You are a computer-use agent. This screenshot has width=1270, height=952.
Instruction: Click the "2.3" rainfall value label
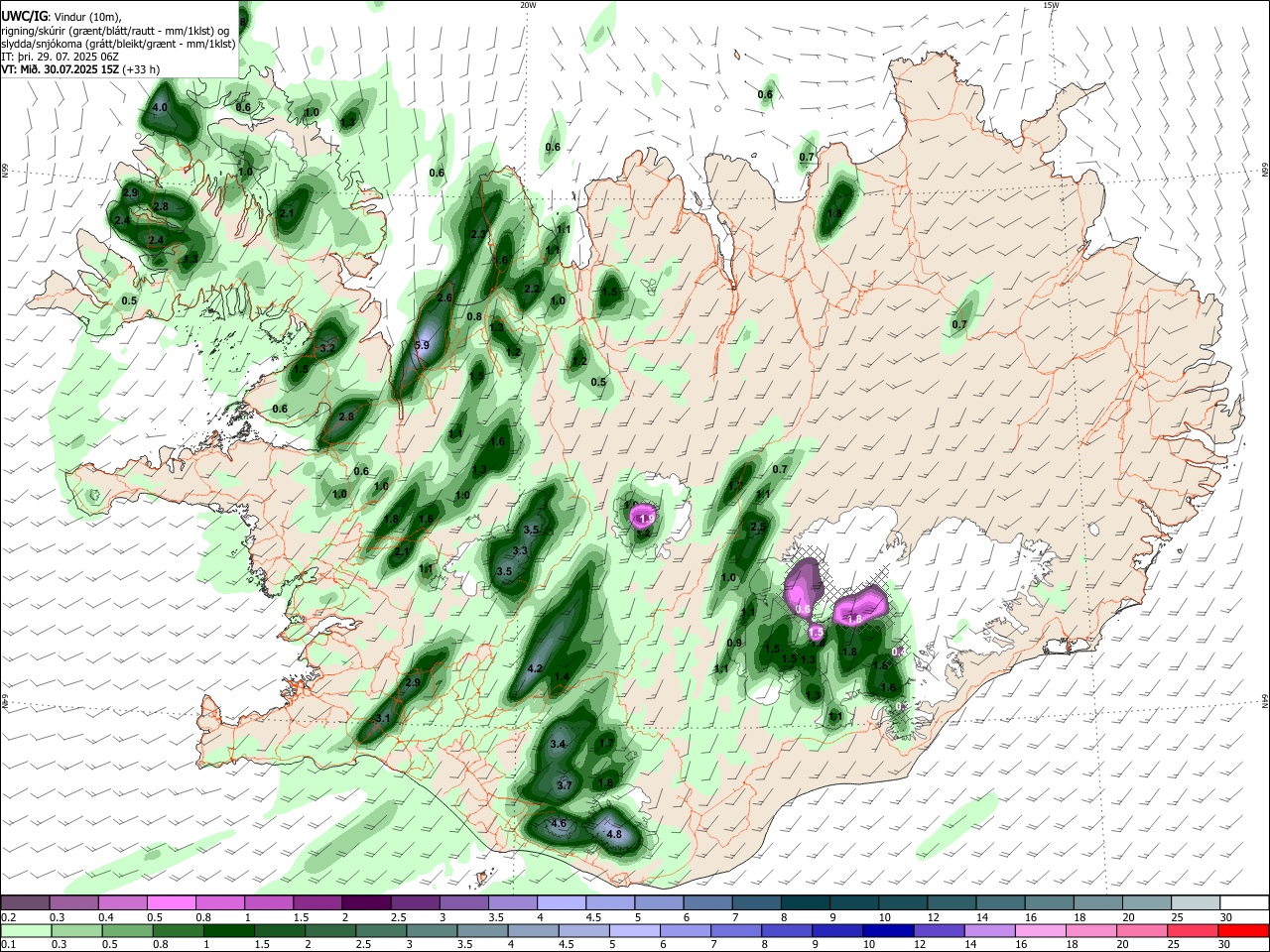478,234
